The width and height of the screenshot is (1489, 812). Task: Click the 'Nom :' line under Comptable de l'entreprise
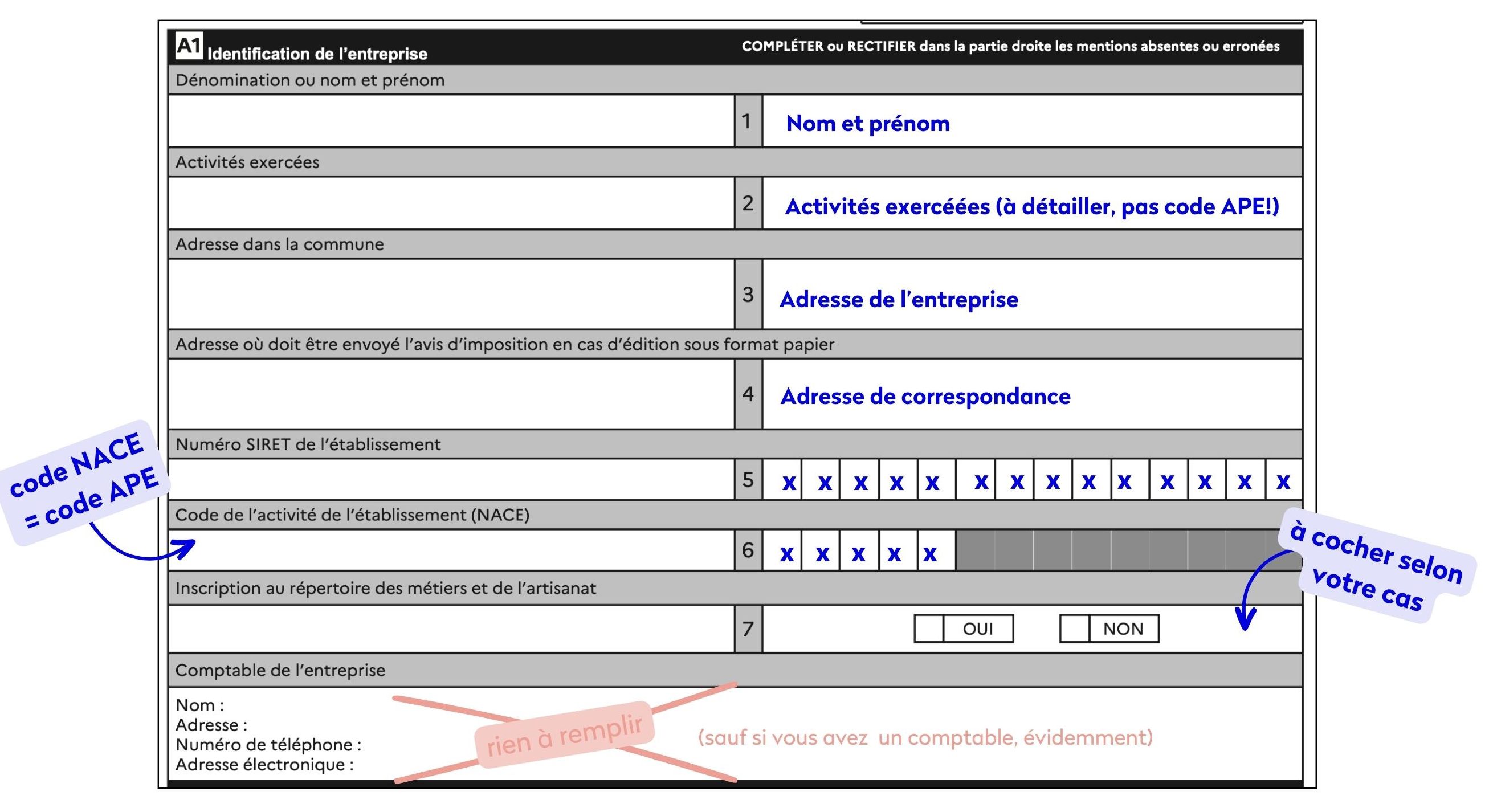(200, 705)
